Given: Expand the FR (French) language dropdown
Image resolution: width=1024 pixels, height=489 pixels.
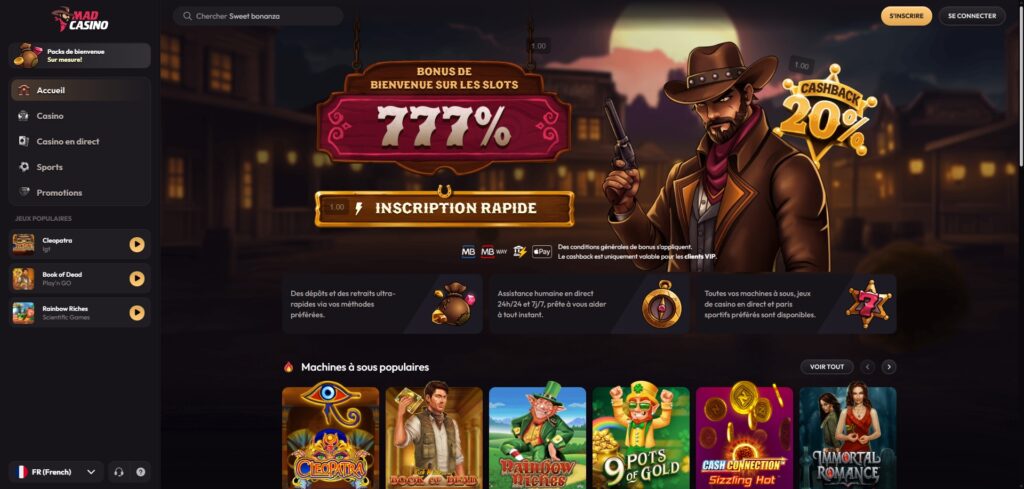Looking at the screenshot, I should 56,472.
